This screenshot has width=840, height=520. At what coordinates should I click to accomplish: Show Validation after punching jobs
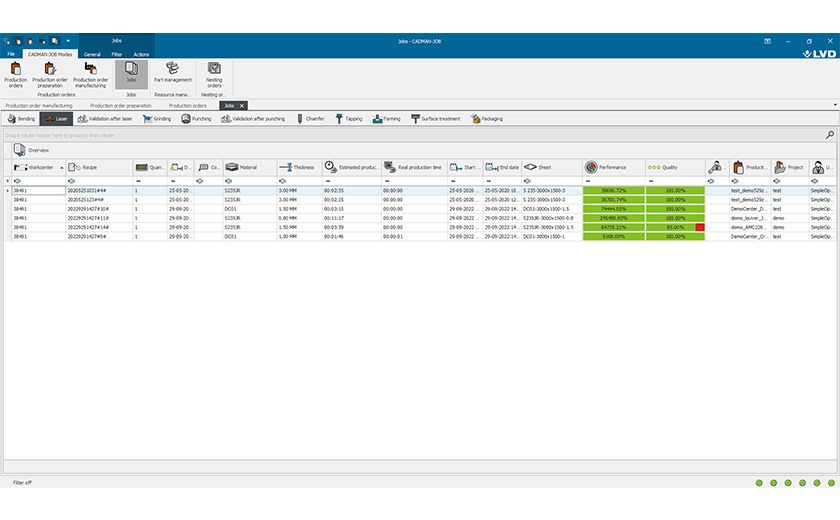(x=253, y=119)
